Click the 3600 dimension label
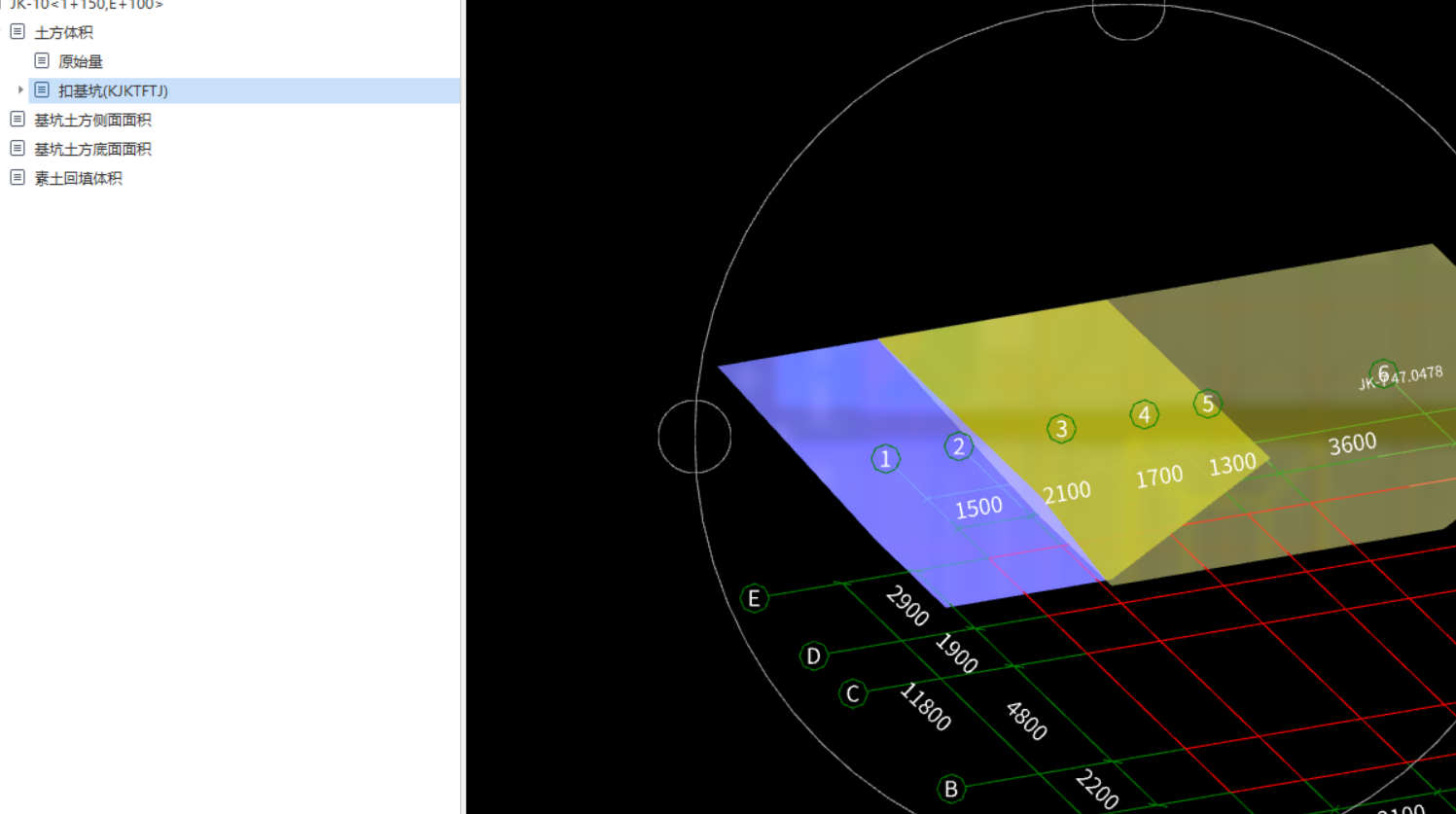The width and height of the screenshot is (1456, 814). [x=1353, y=444]
